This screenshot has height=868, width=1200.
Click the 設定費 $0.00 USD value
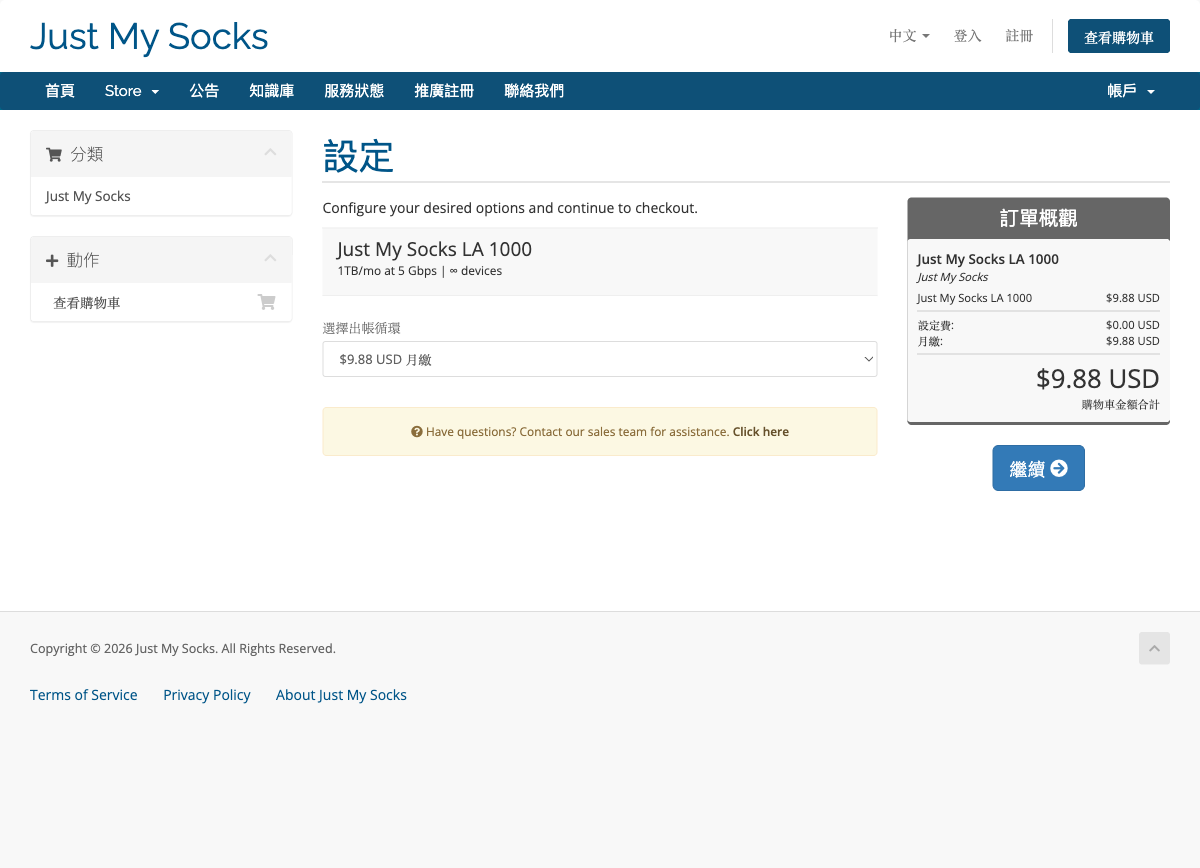click(1132, 325)
